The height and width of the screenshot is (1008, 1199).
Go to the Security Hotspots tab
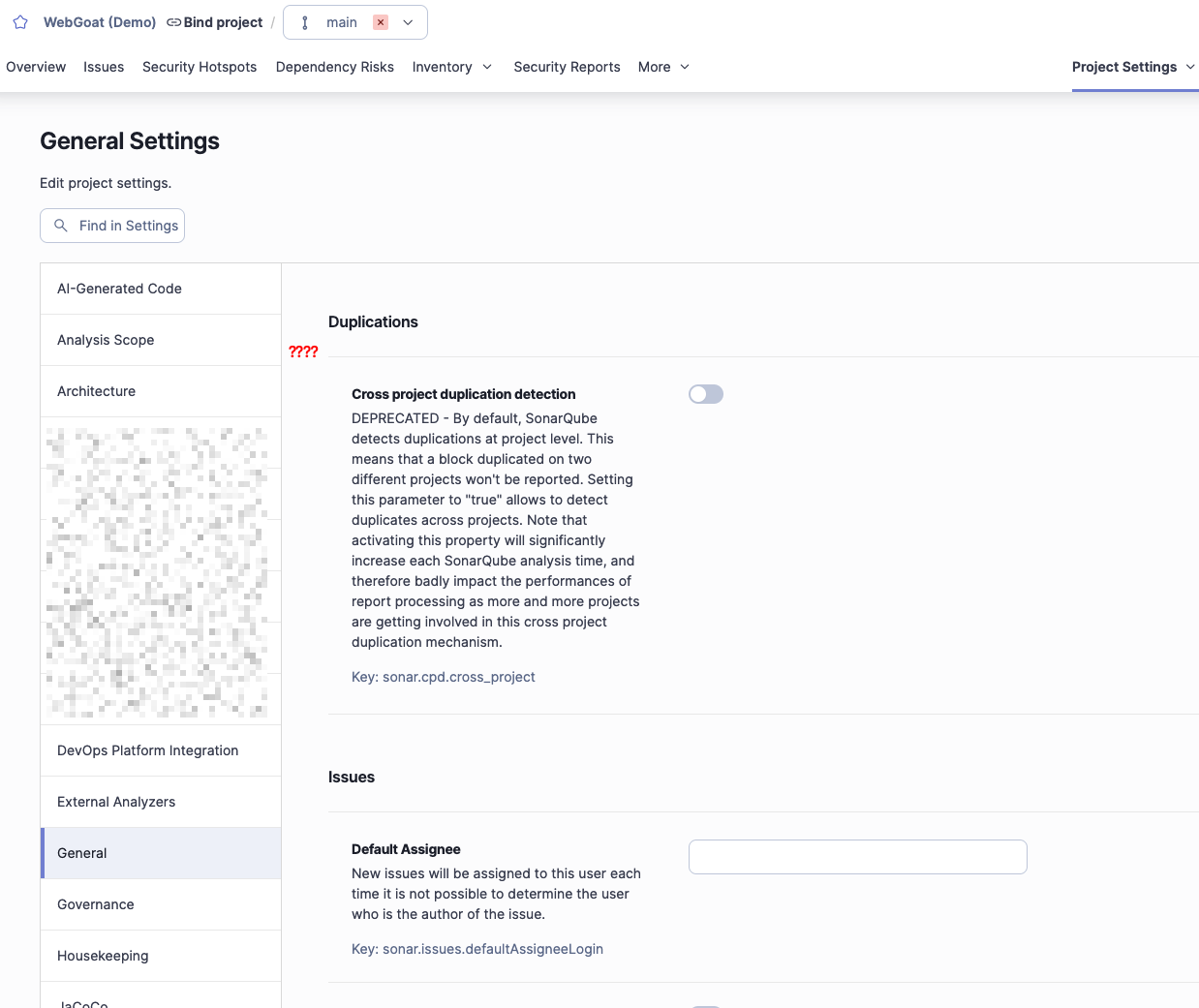coord(200,67)
